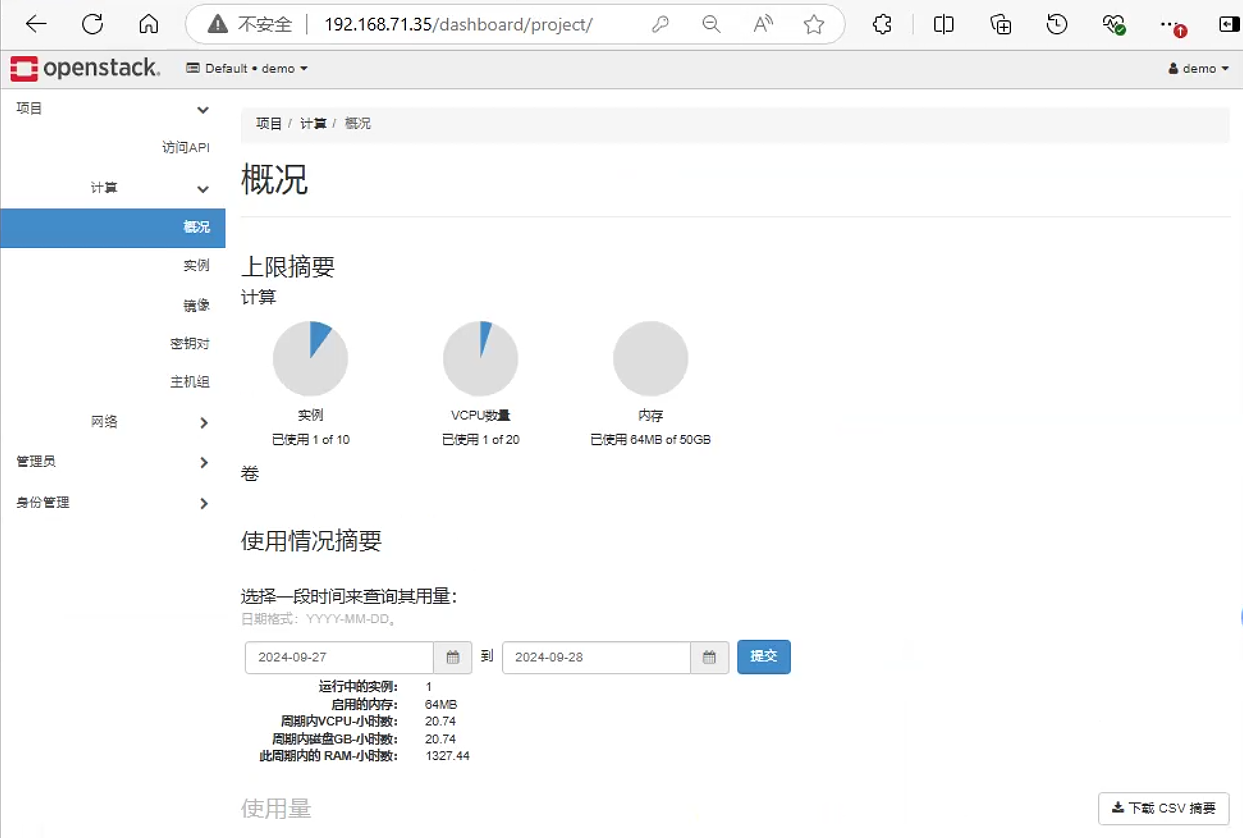The image size is (1243, 838).
Task: Click the 提交 button
Action: click(764, 657)
